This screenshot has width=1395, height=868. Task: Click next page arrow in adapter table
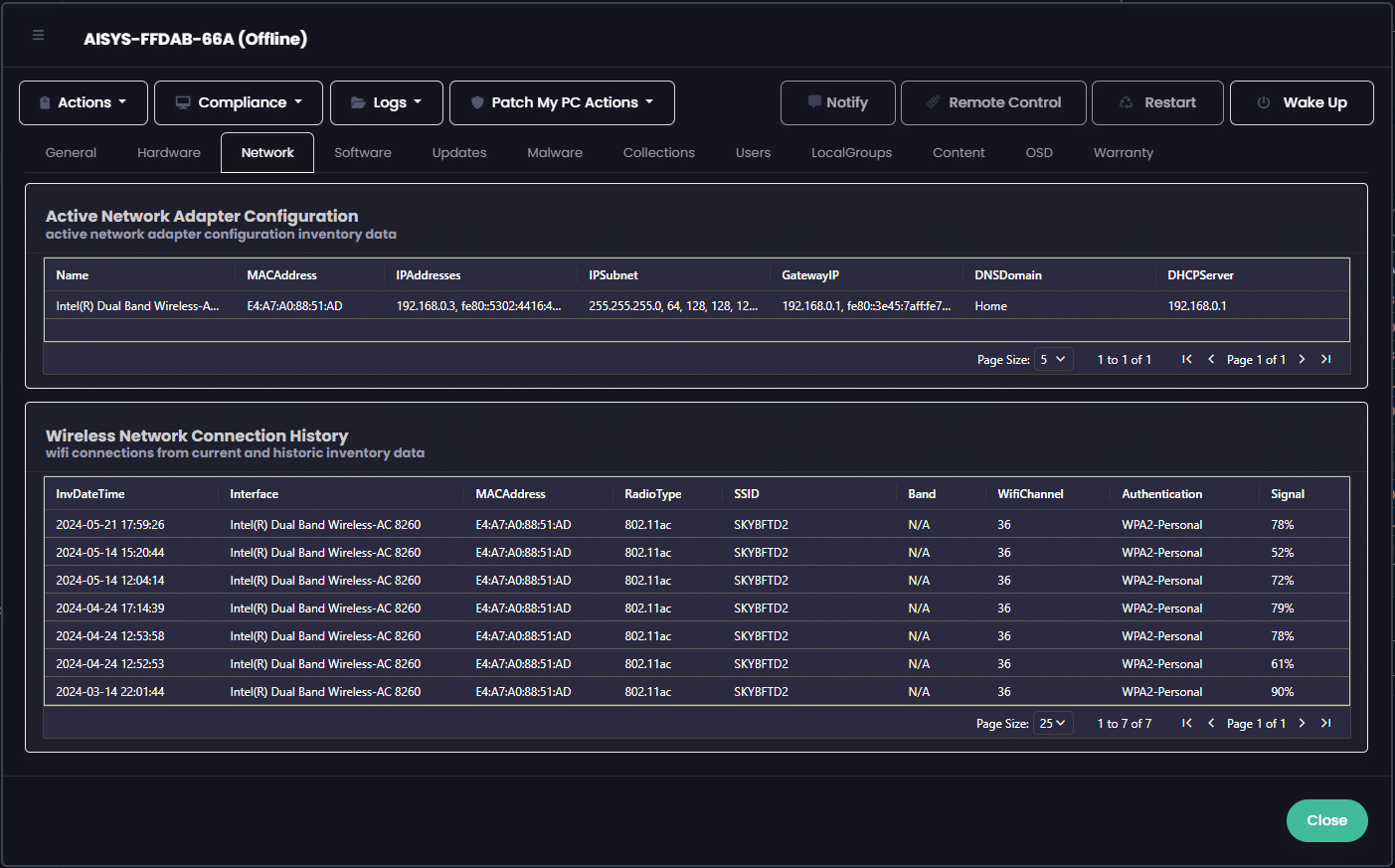[x=1302, y=359]
